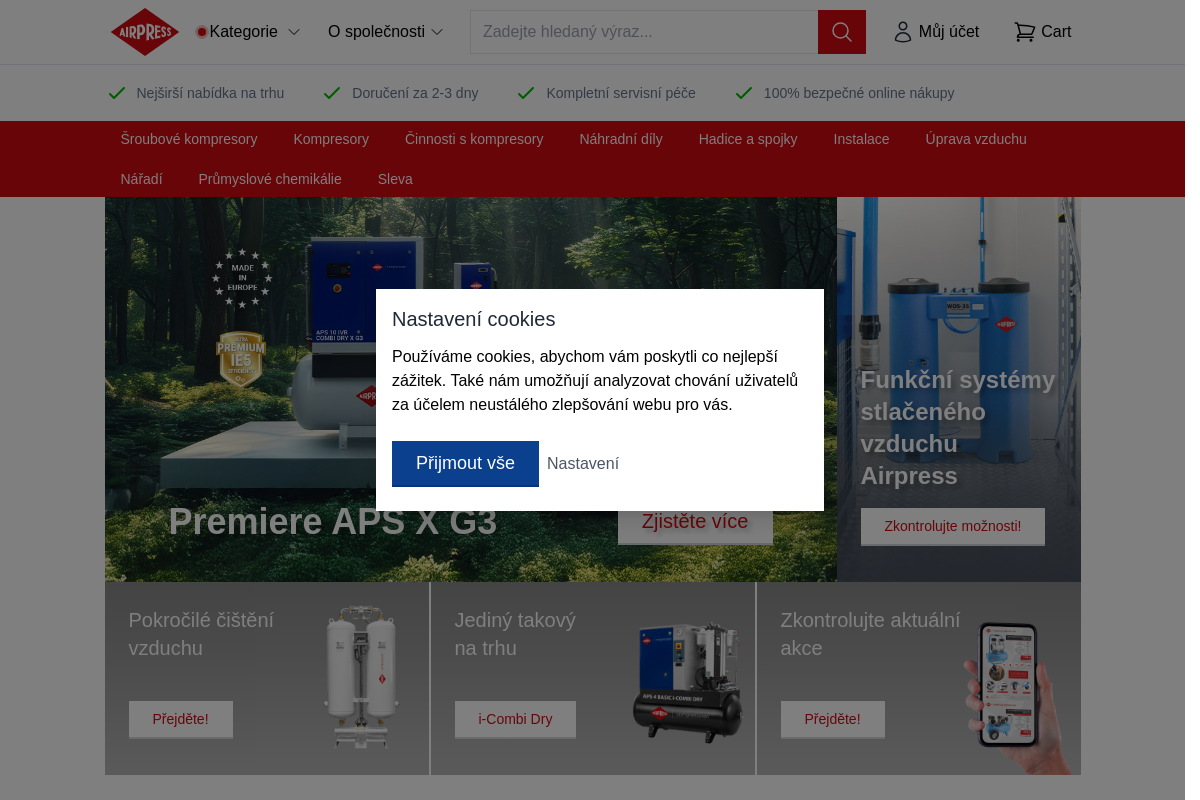Click the i-Combi Dry button
The image size is (1200, 800).
[515, 719]
